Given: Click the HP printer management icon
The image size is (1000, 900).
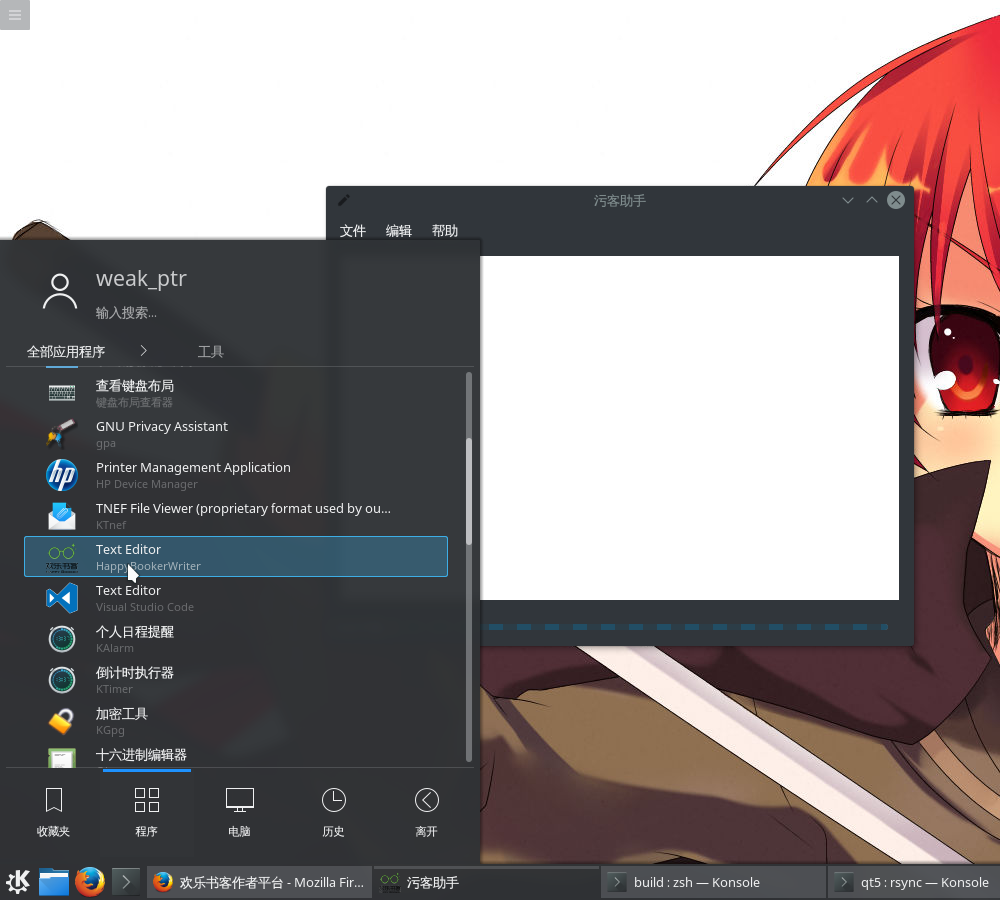Looking at the screenshot, I should (x=62, y=475).
